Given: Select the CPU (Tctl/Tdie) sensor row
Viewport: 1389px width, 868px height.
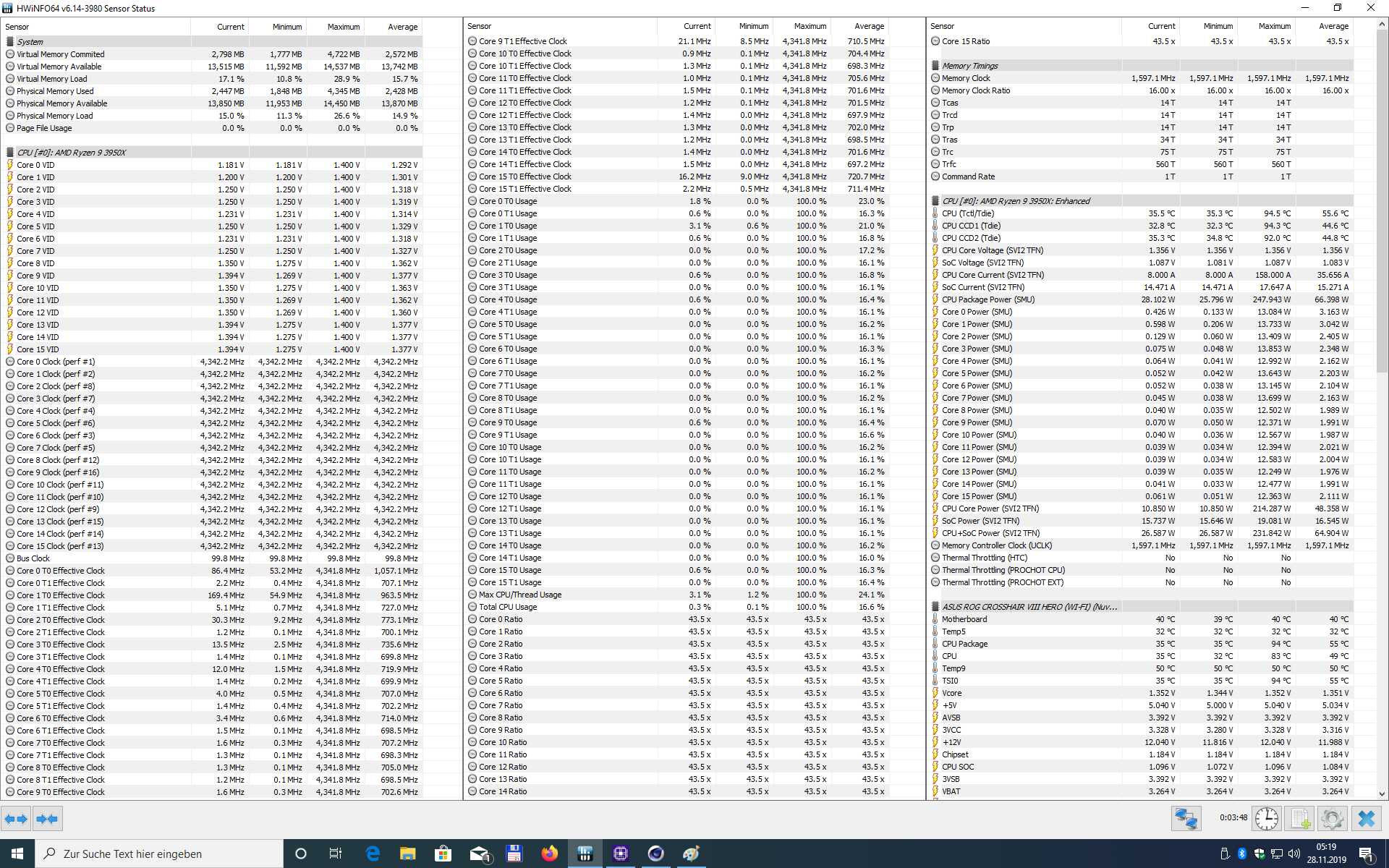Looking at the screenshot, I should (x=968, y=213).
